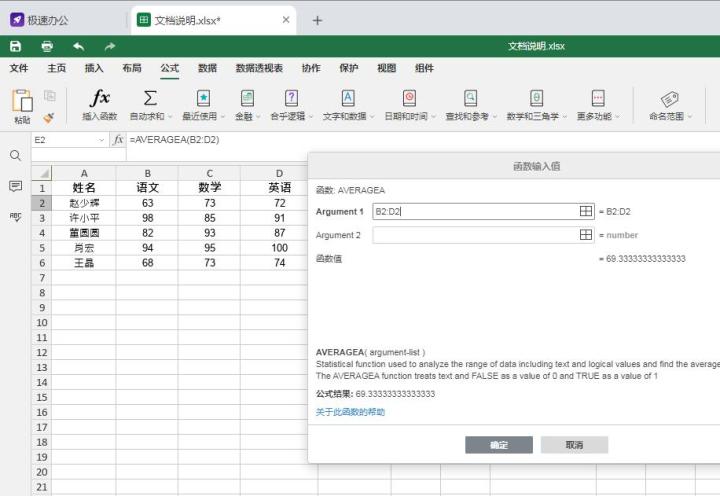This screenshot has width=720, height=496.
Task: Switch to the 主页 tab
Action: pyautogui.click(x=56, y=68)
